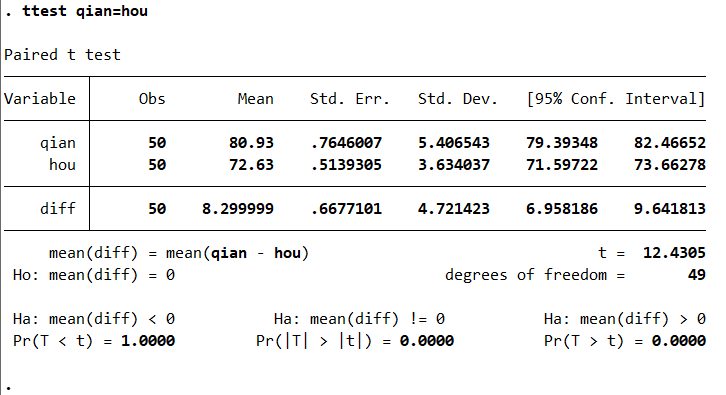Click the 'degrees of freedom =' label

point(535,275)
